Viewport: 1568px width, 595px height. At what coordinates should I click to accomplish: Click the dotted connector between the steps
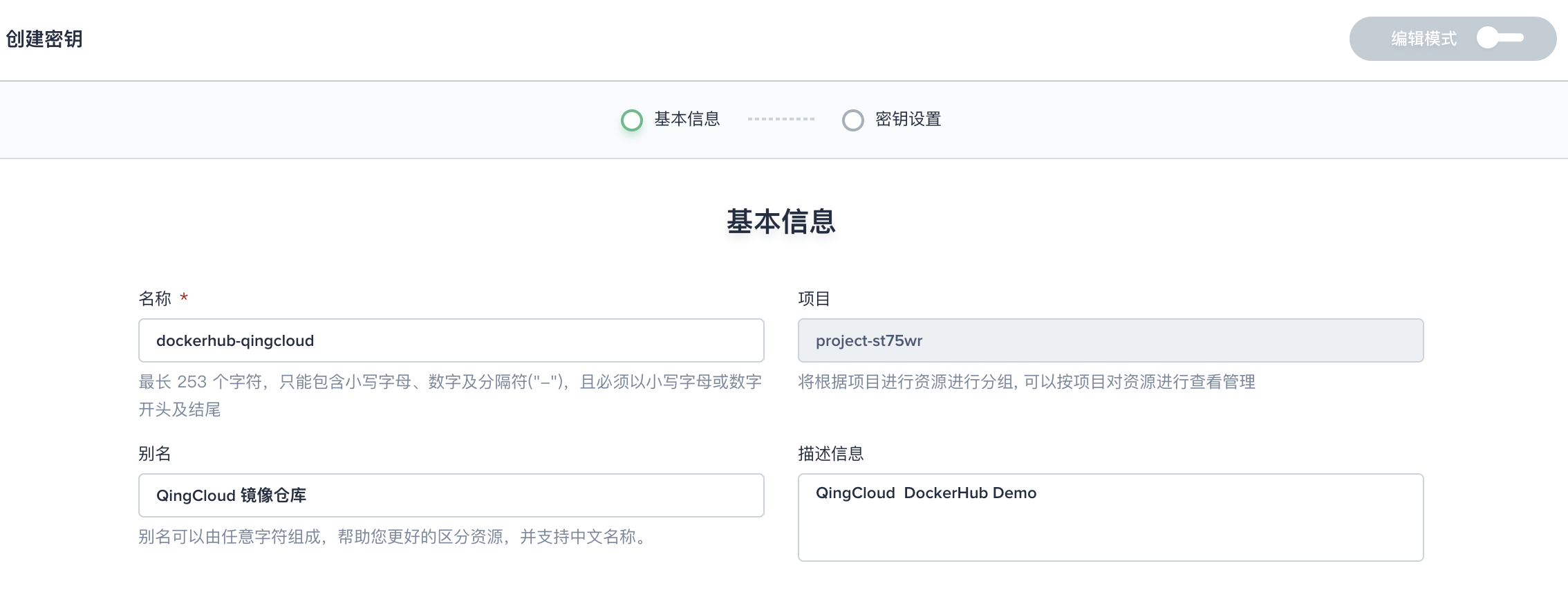click(x=781, y=120)
